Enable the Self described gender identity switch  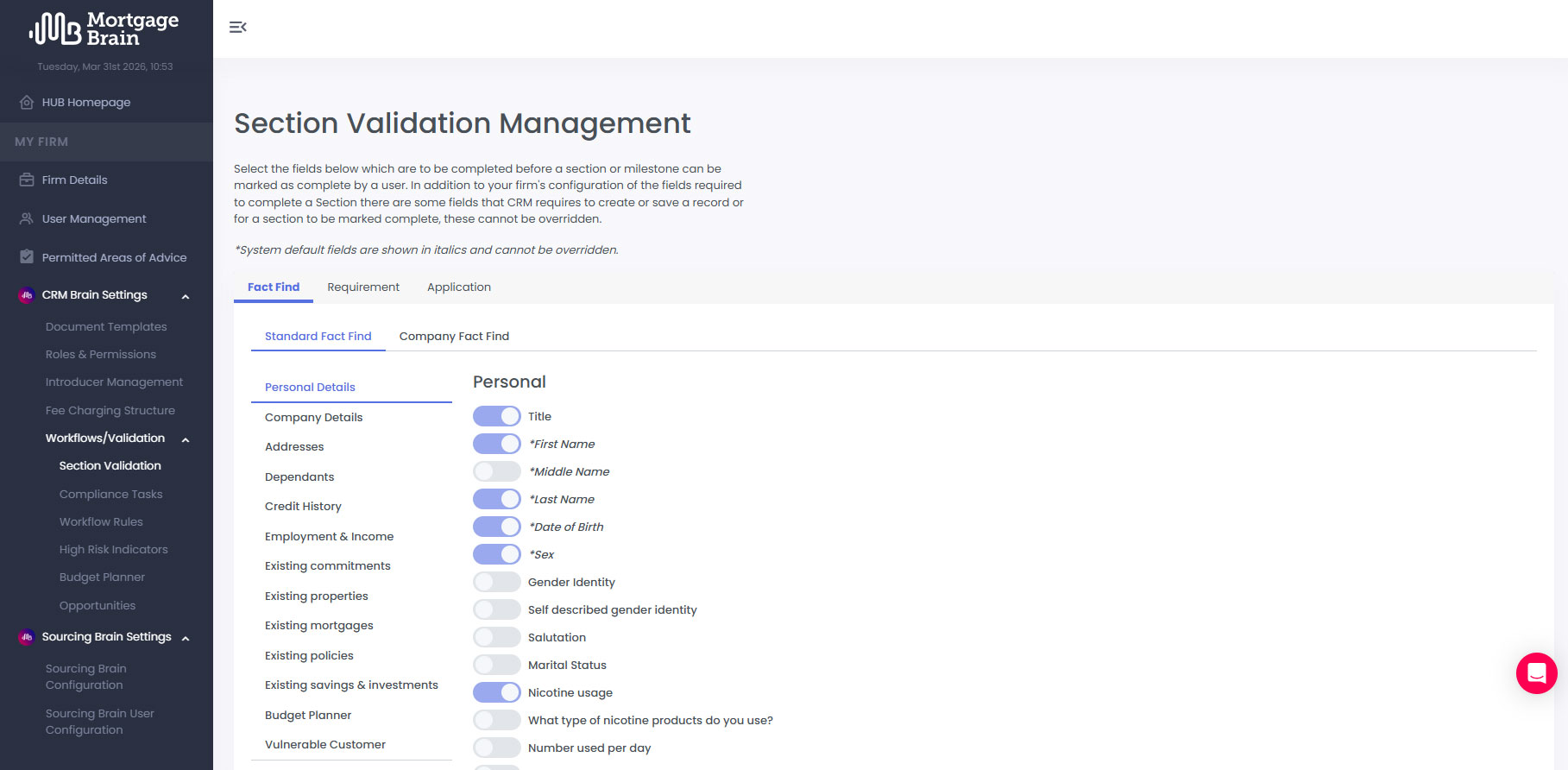coord(497,609)
